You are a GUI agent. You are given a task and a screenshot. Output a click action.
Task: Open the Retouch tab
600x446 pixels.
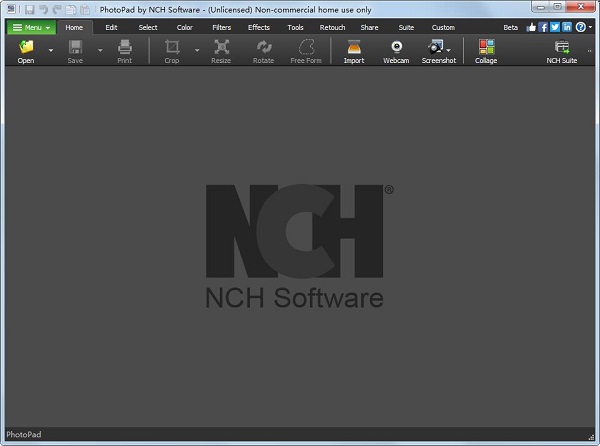click(332, 28)
